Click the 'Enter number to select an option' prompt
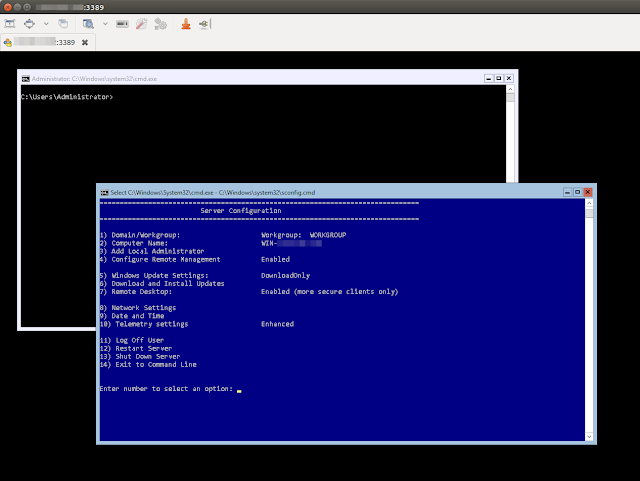640x481 pixels. point(166,388)
